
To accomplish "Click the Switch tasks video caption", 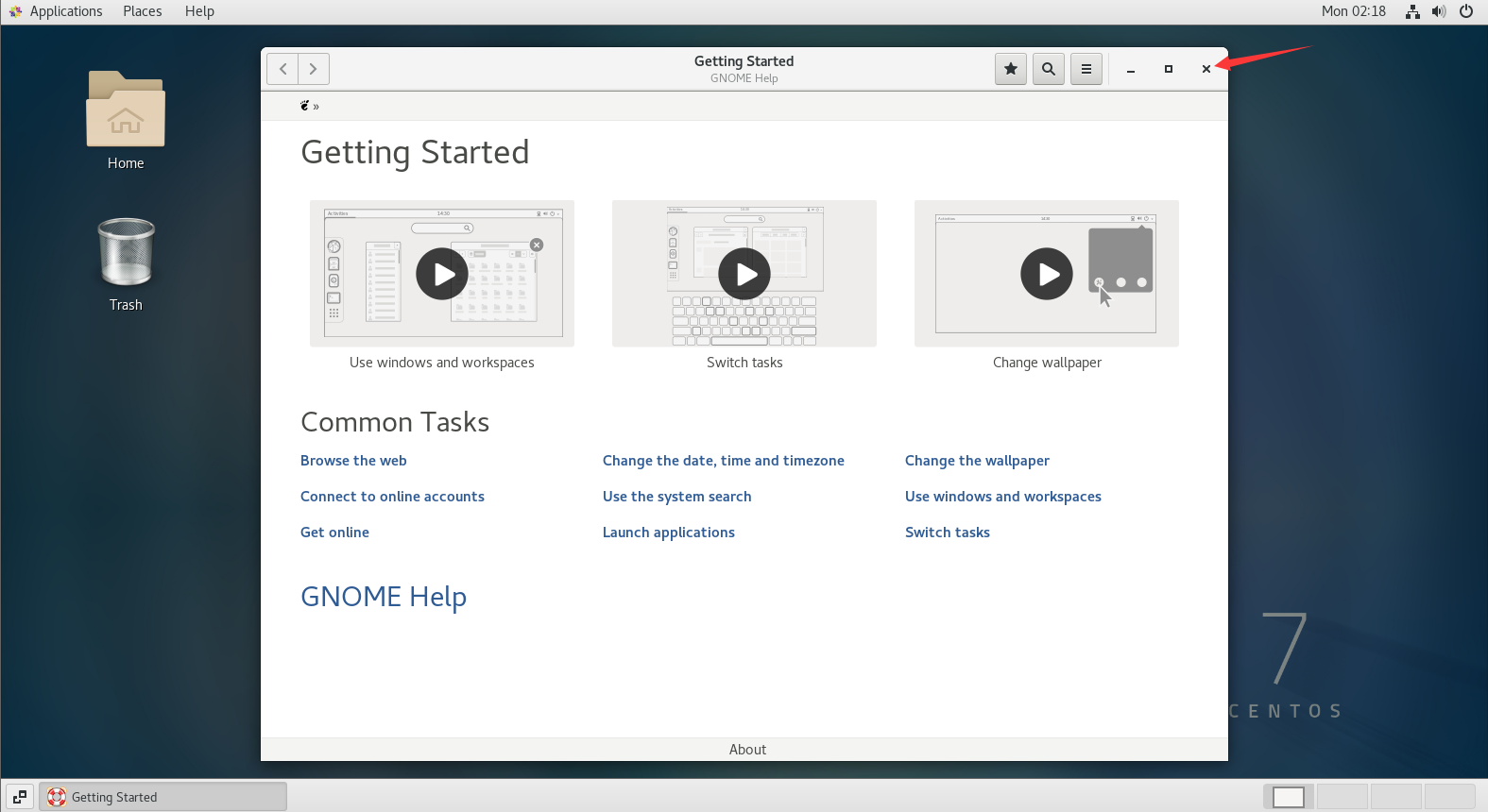I will [744, 363].
